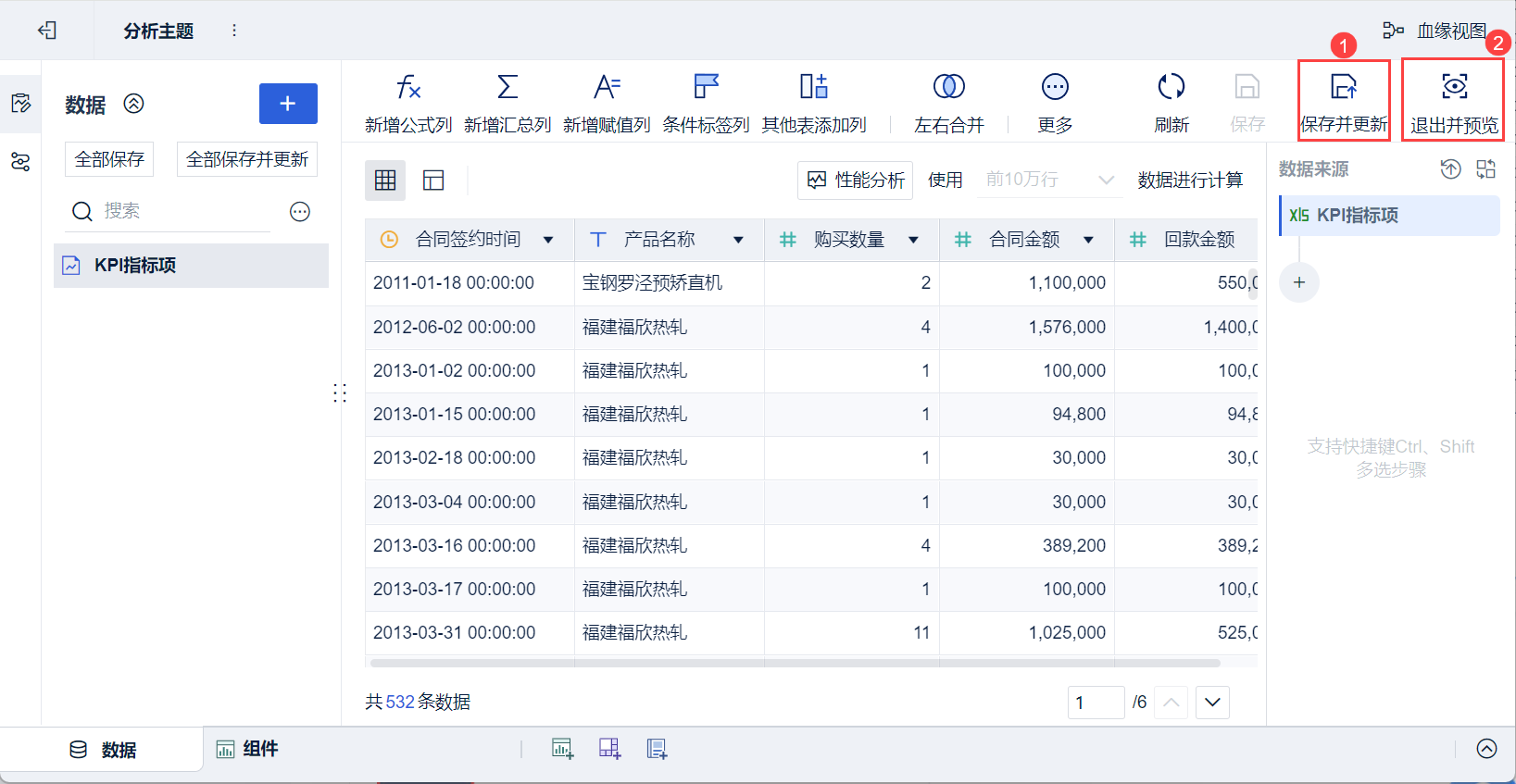Open the 产品名称 column dropdown arrow
Screen dimensions: 1516x784
(738, 241)
